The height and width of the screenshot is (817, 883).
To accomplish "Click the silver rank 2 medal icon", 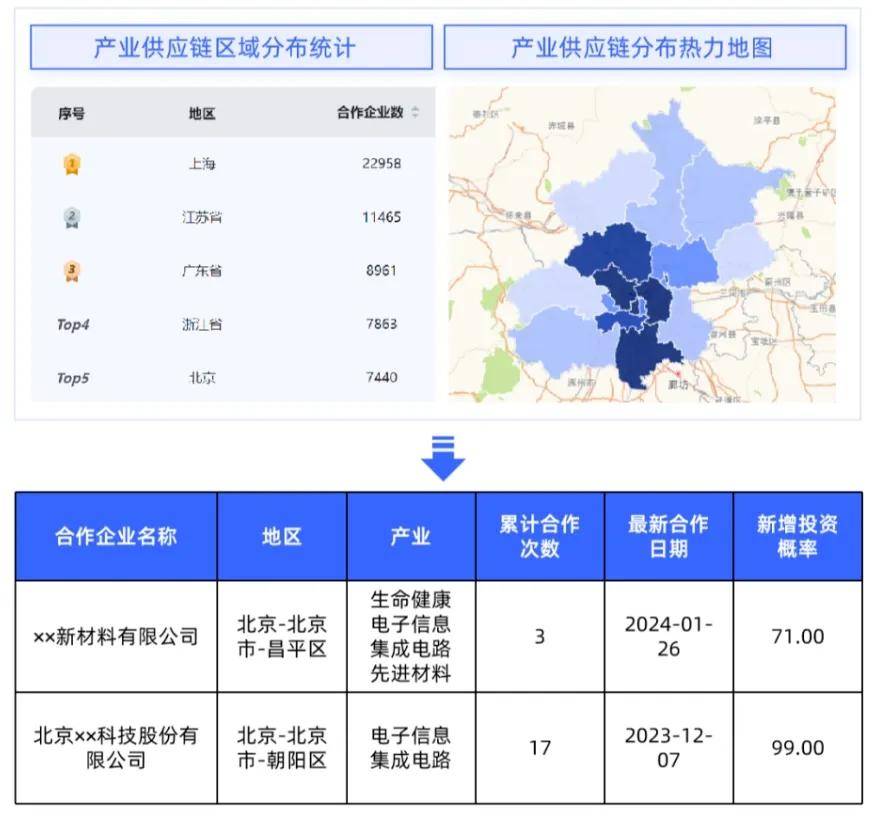I will point(72,218).
